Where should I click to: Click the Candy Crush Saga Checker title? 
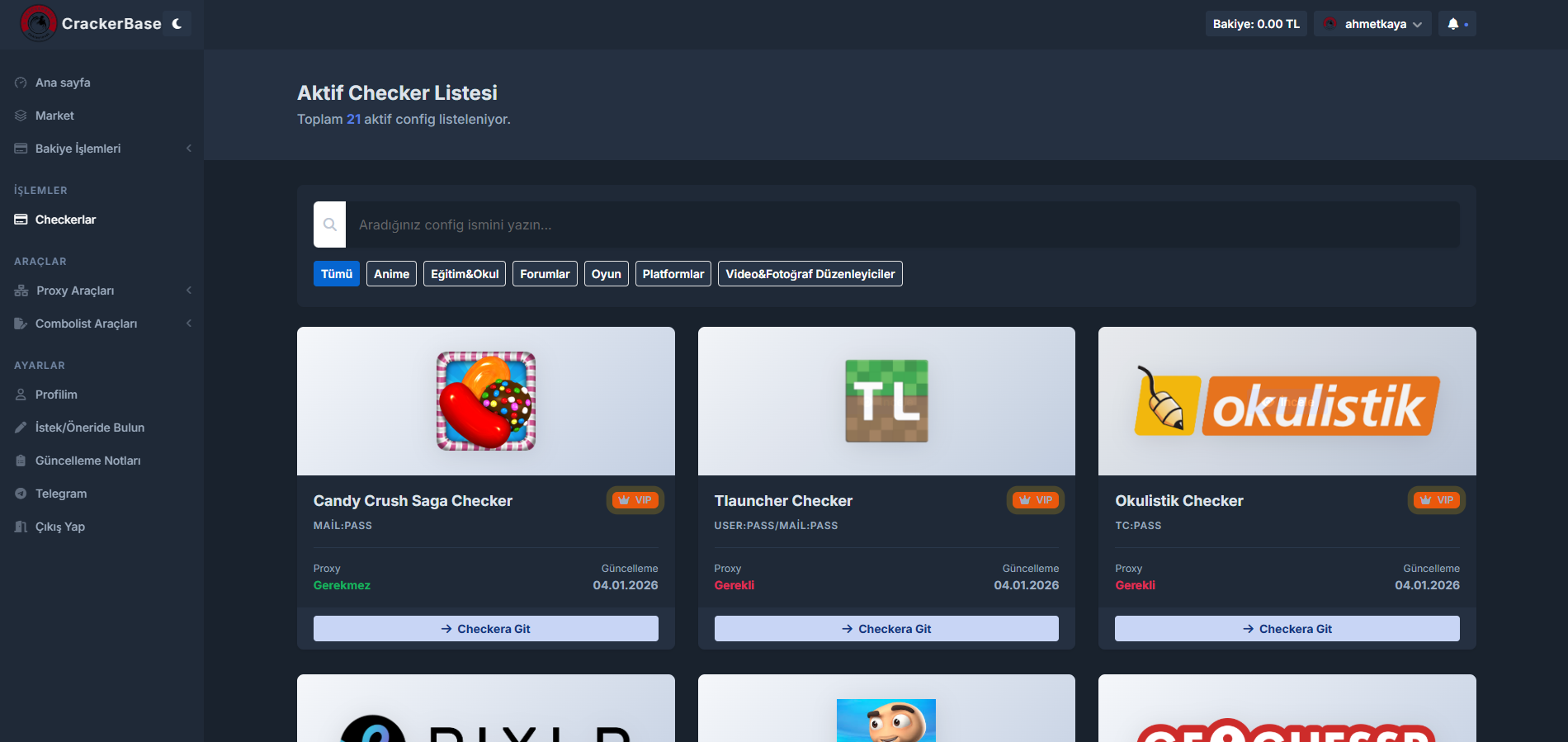(x=413, y=501)
